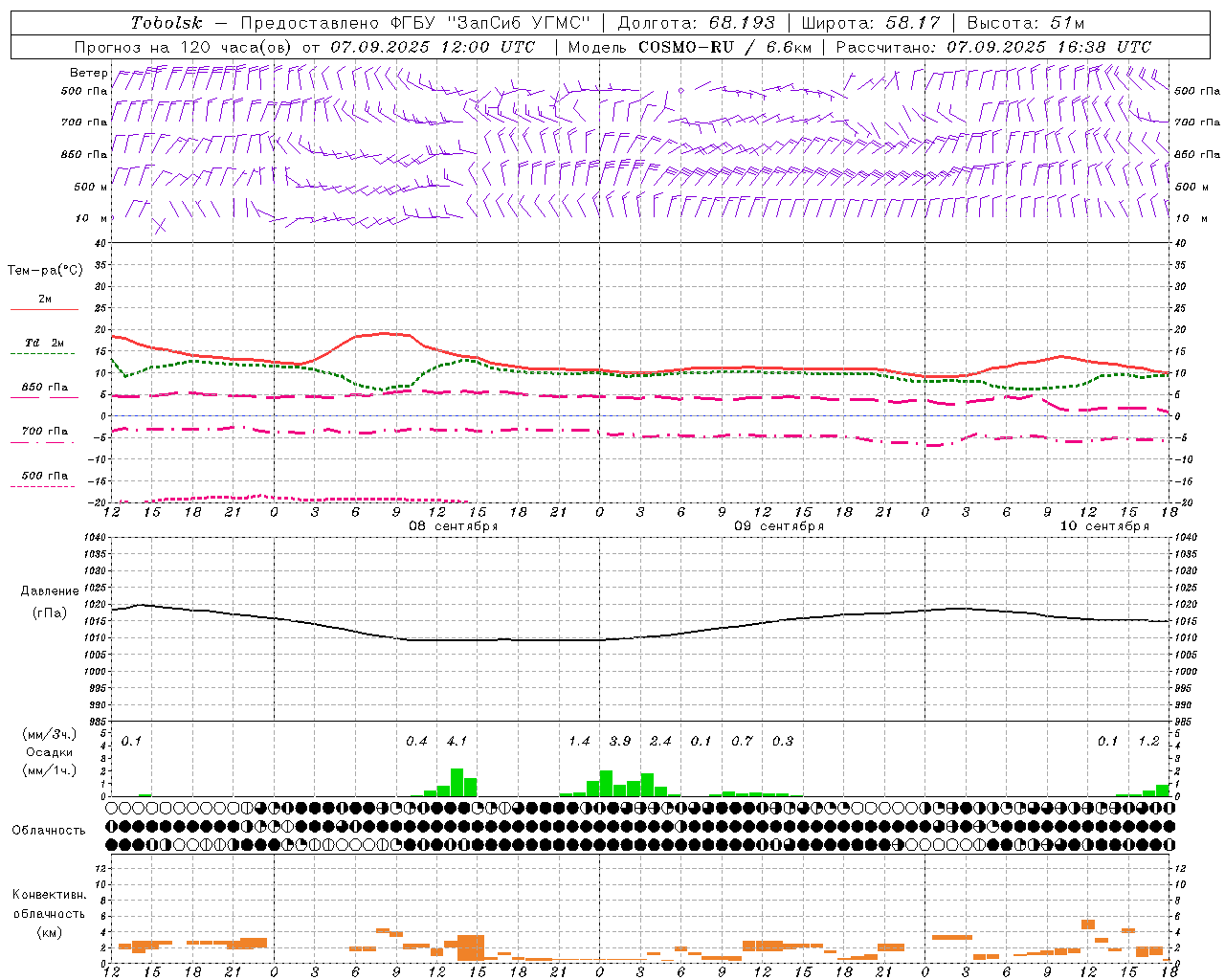
Task: Click the precipitation value "1.4"
Action: [x=579, y=741]
